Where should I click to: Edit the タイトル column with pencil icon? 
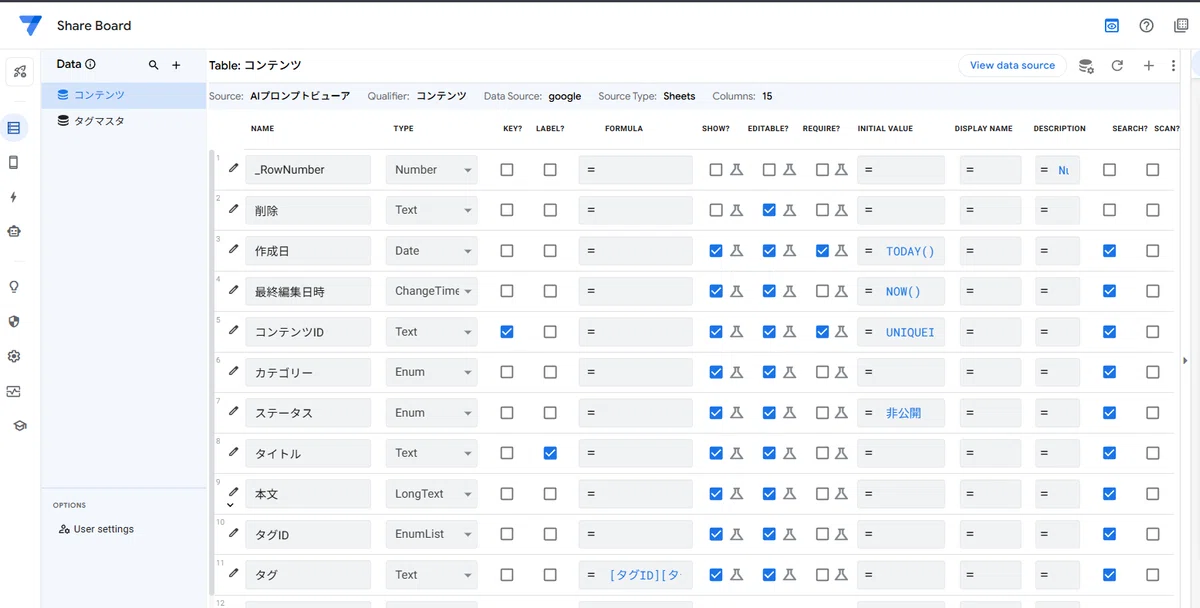coord(233,451)
